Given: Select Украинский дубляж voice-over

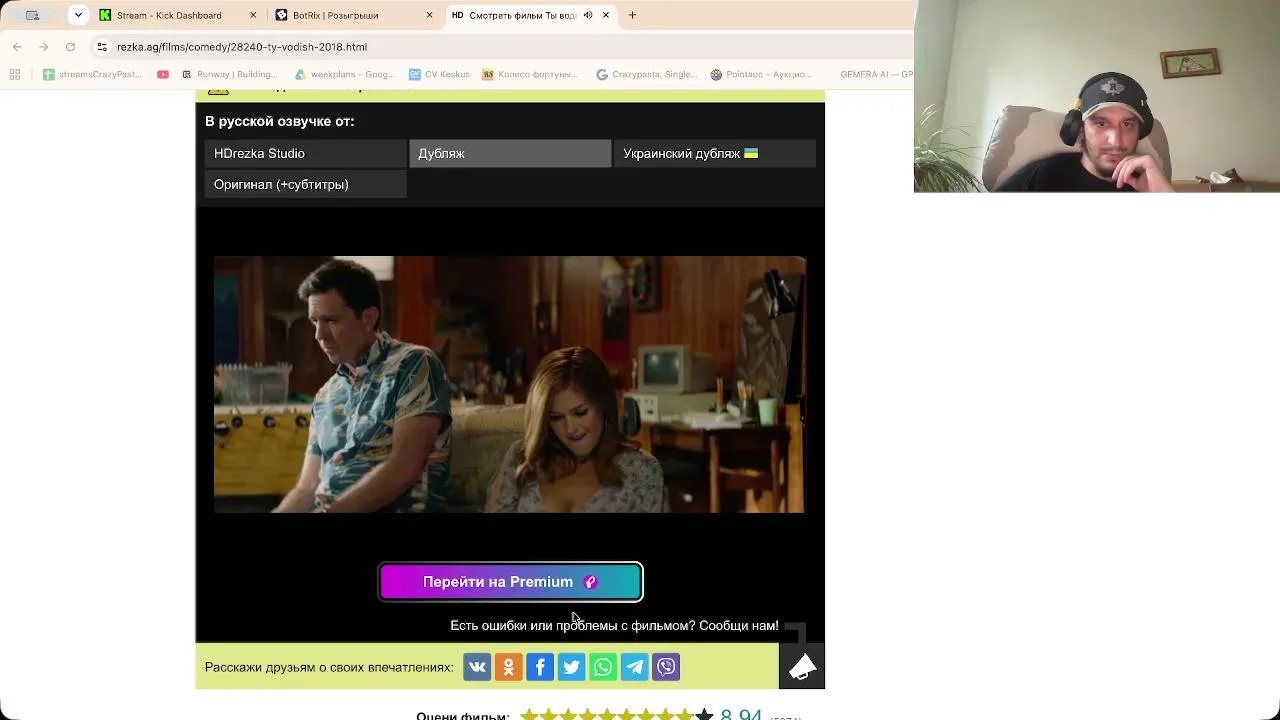Looking at the screenshot, I should (x=715, y=153).
